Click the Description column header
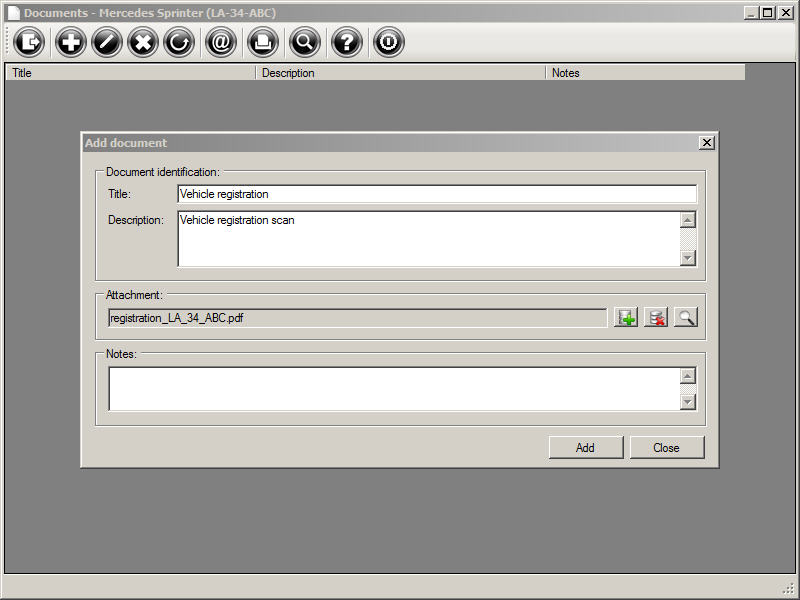The image size is (800, 600). pos(400,73)
